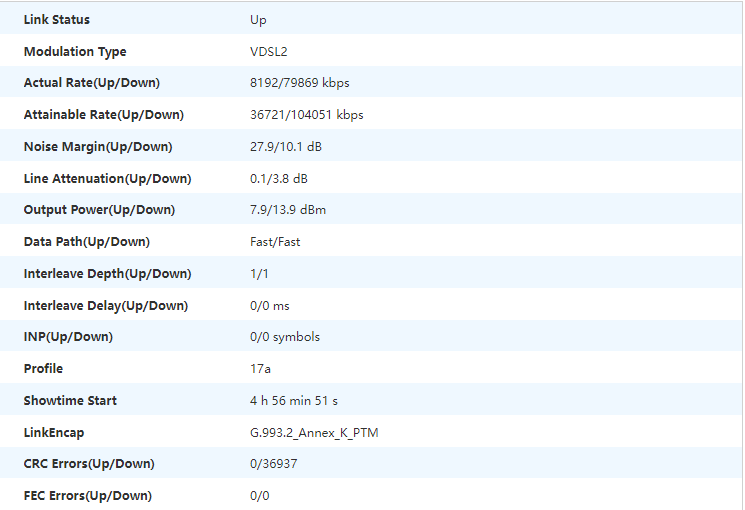This screenshot has width=745, height=510.
Task: Select the 'INP(Up/Down)' label
Action: pos(68,337)
